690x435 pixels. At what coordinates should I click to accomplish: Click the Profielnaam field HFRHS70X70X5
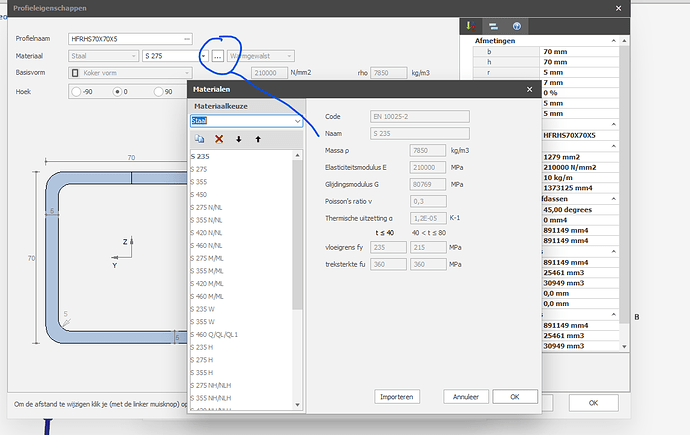click(x=130, y=39)
